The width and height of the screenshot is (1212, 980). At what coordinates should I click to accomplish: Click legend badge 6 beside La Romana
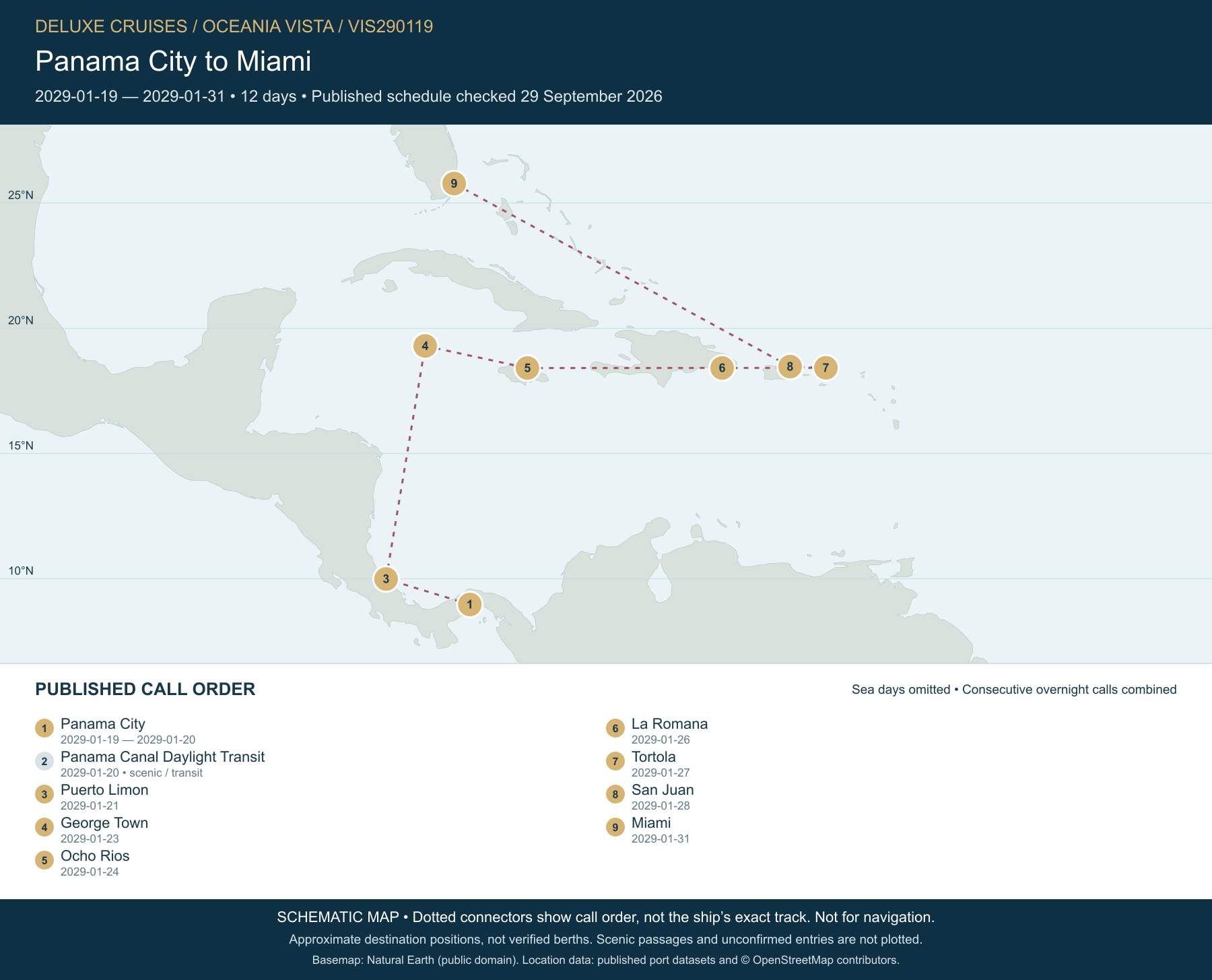pyautogui.click(x=615, y=728)
